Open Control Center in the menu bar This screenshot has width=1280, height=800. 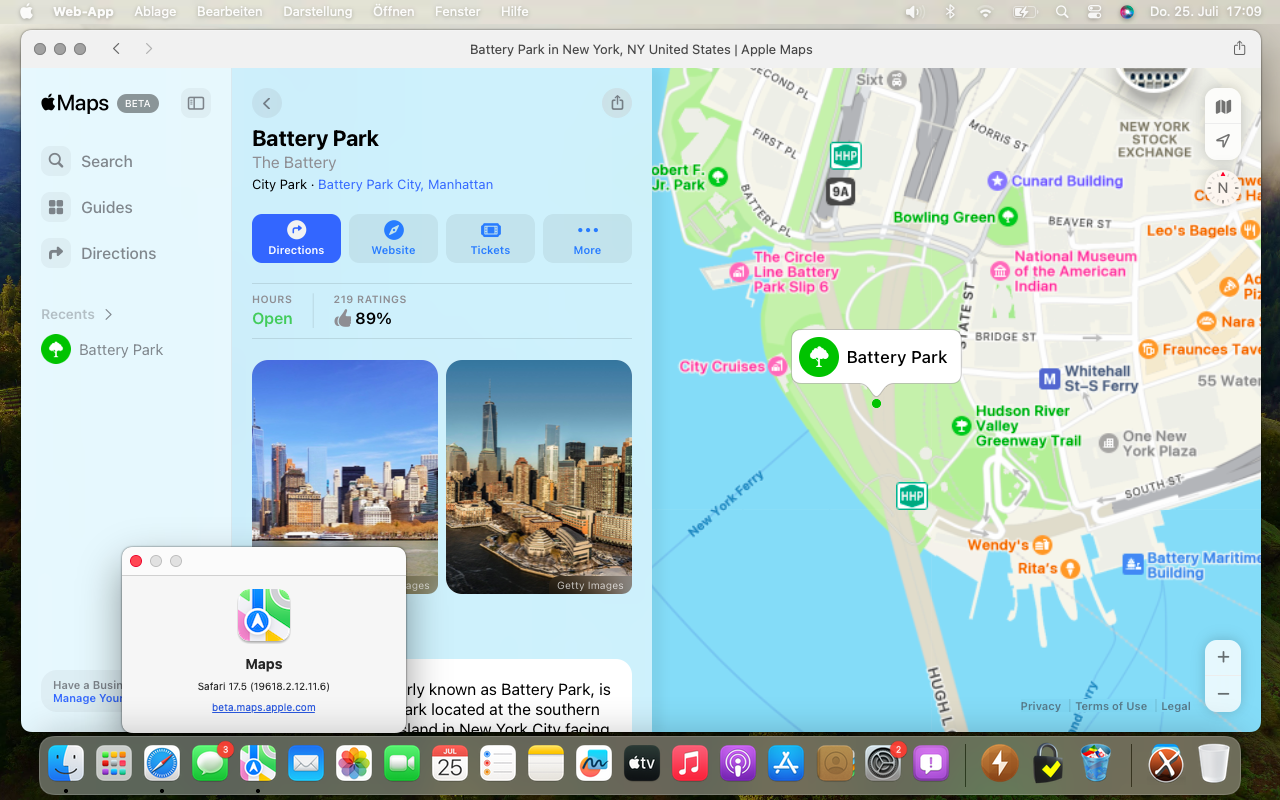pos(1094,12)
